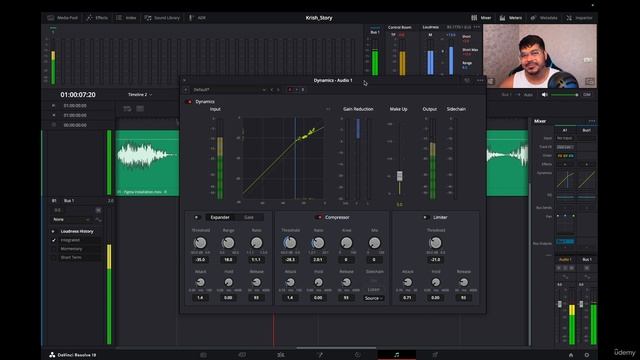Open Project Settings gear icon
Screen dimensions: 640x360
587,355
